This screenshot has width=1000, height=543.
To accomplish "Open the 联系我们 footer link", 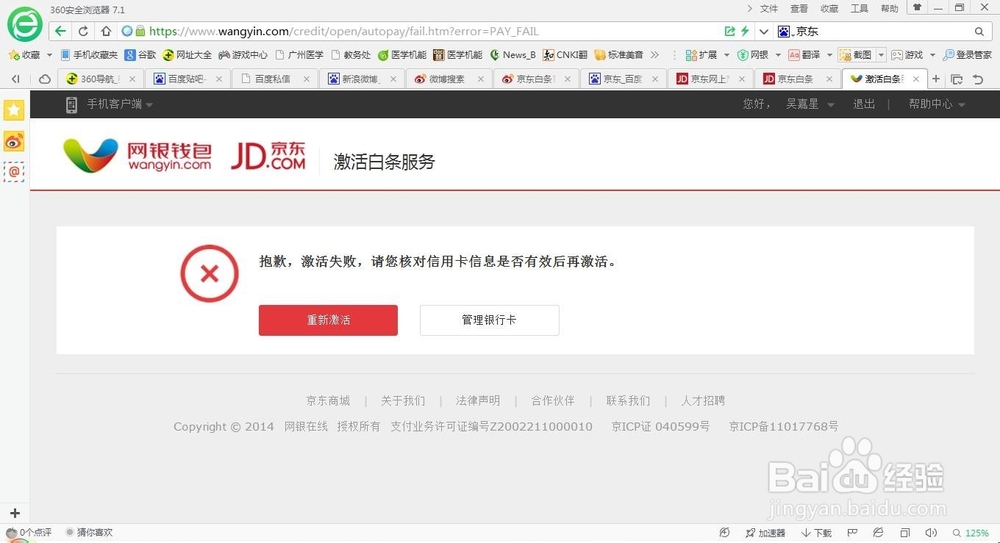I will tap(628, 401).
